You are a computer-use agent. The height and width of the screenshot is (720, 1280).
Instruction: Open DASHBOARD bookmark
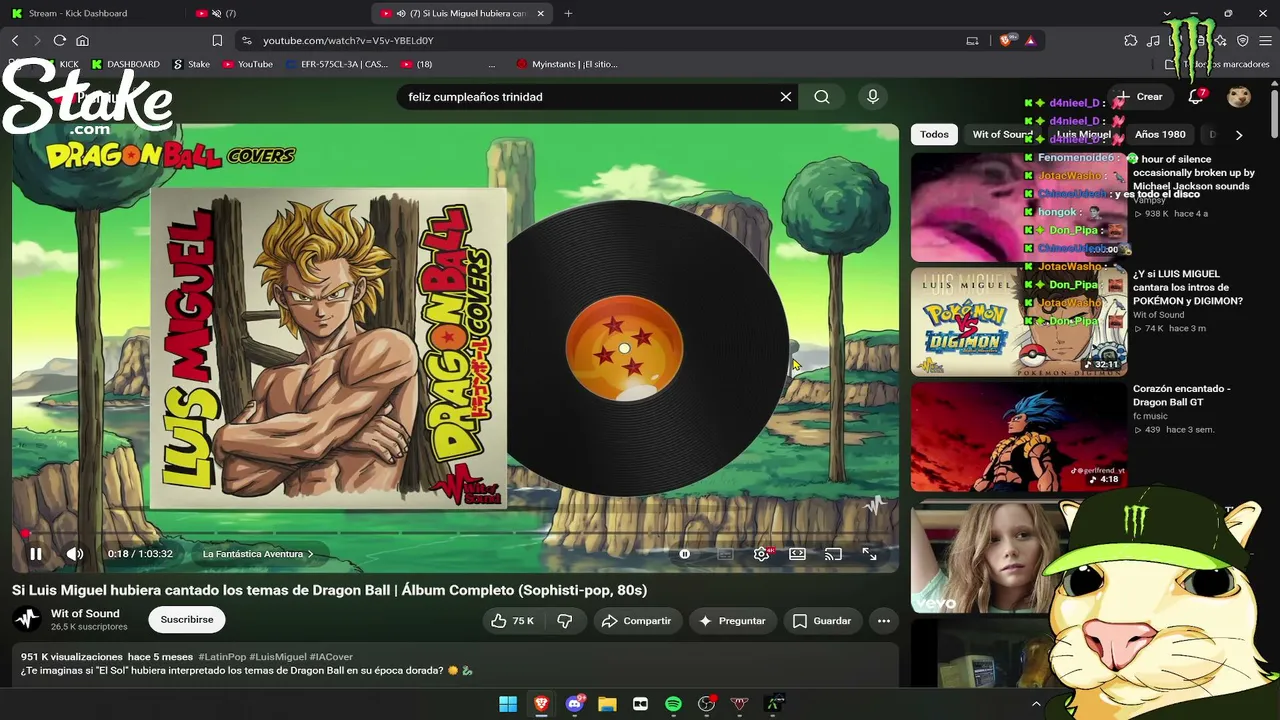coord(126,64)
